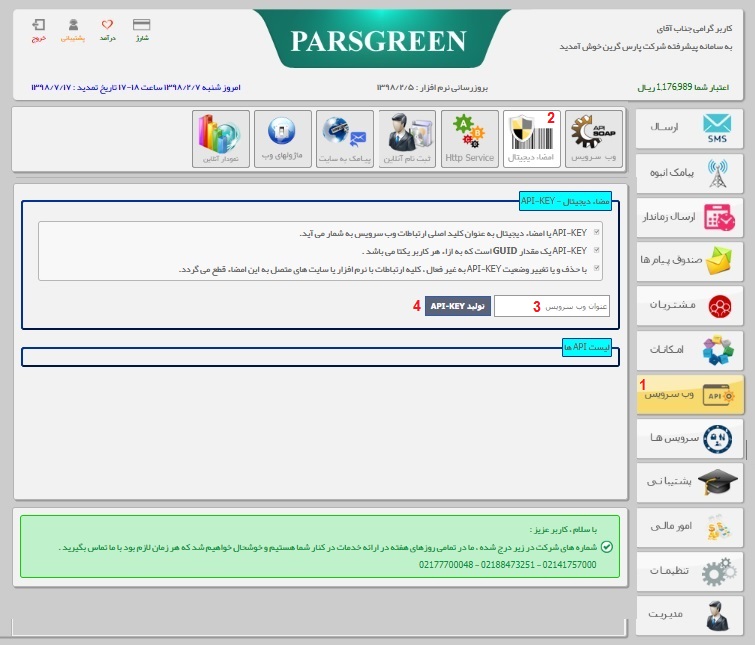Image resolution: width=755 pixels, height=645 pixels.
Task: Click the income (درآمد) heart icon
Action: pos(107,29)
